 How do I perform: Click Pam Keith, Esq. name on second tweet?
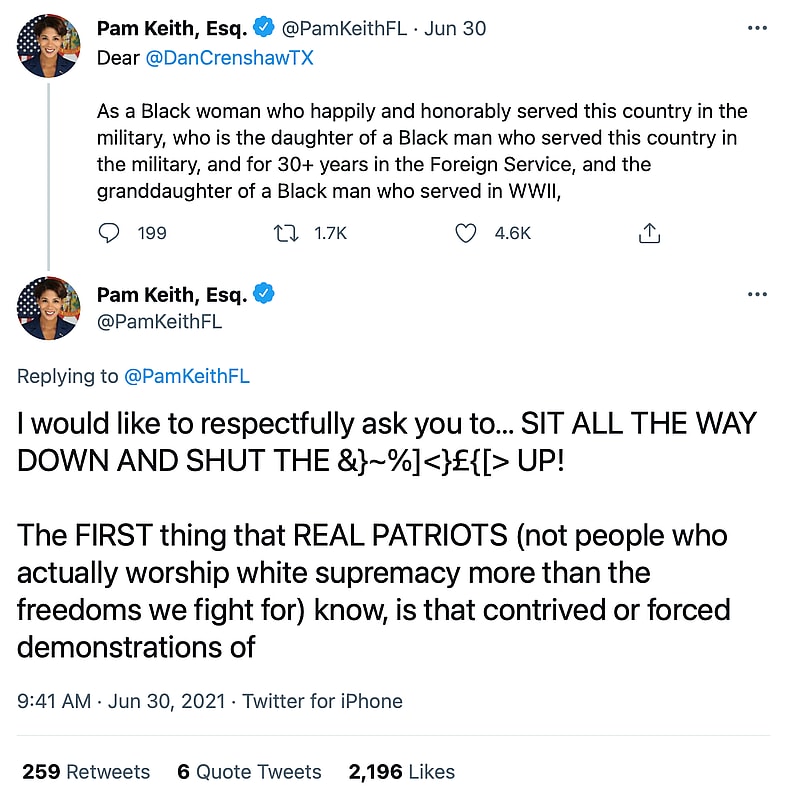[172, 294]
